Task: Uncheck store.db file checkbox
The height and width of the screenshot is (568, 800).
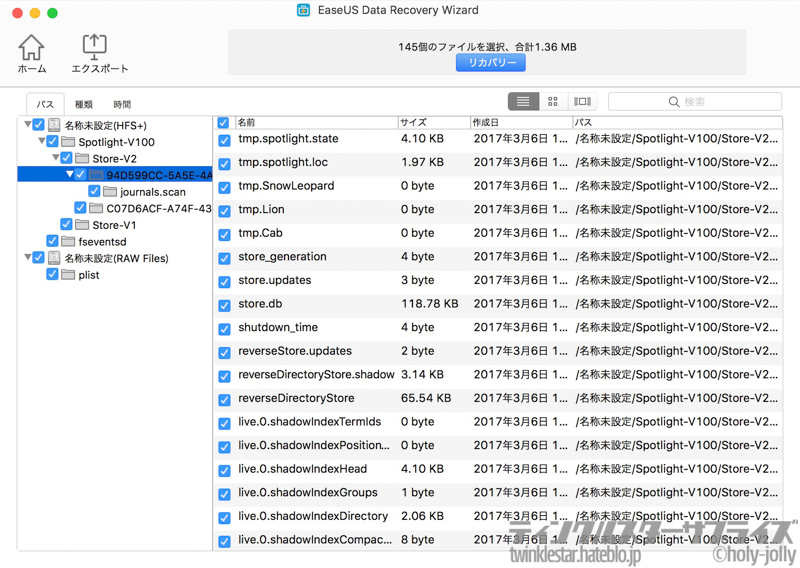Action: tap(224, 305)
